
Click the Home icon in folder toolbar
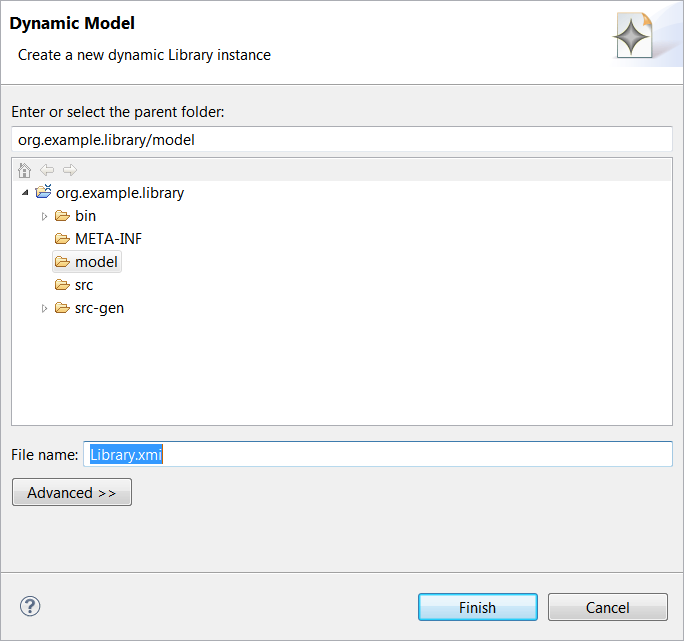[x=25, y=170]
